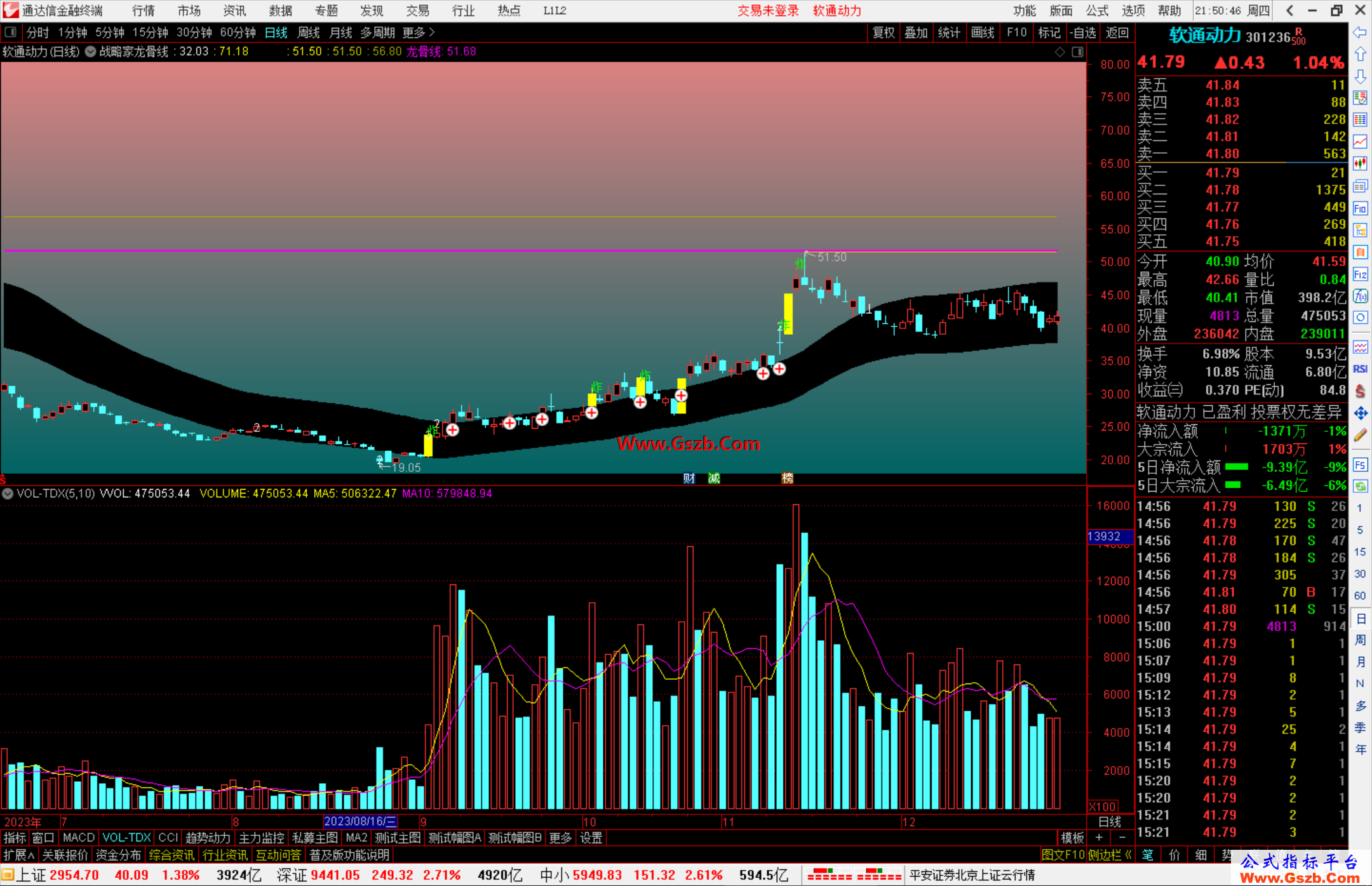This screenshot has height=886, width=1372.
Task: Switch to 1-minute period in right sidebar
Action: pyautogui.click(x=1360, y=508)
